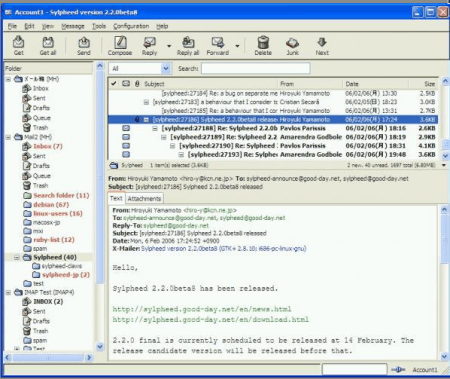Open the Configuration menu

(131, 26)
